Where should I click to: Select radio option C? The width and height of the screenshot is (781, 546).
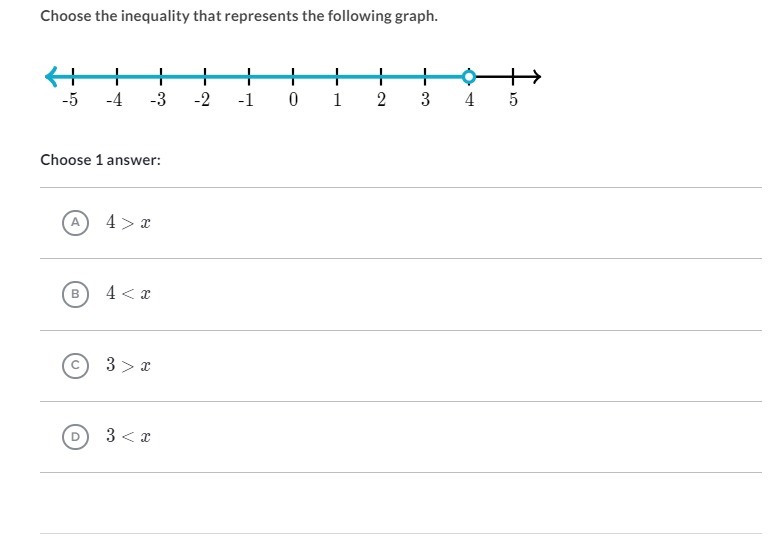pos(75,366)
